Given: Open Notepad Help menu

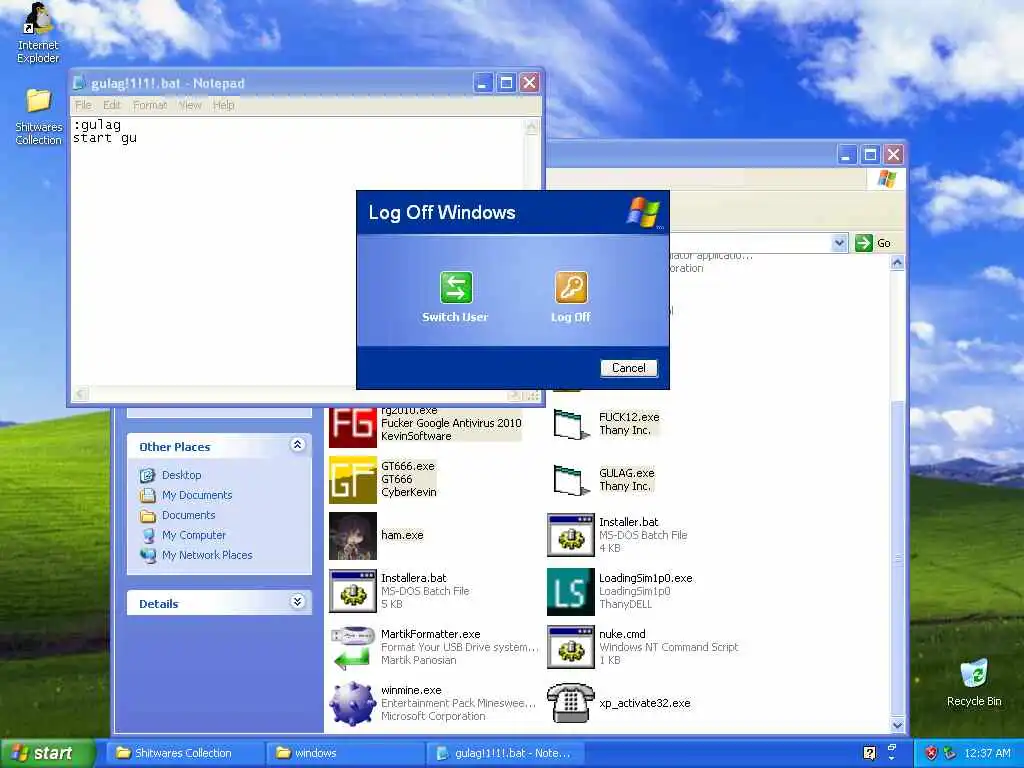Looking at the screenshot, I should coord(223,105).
